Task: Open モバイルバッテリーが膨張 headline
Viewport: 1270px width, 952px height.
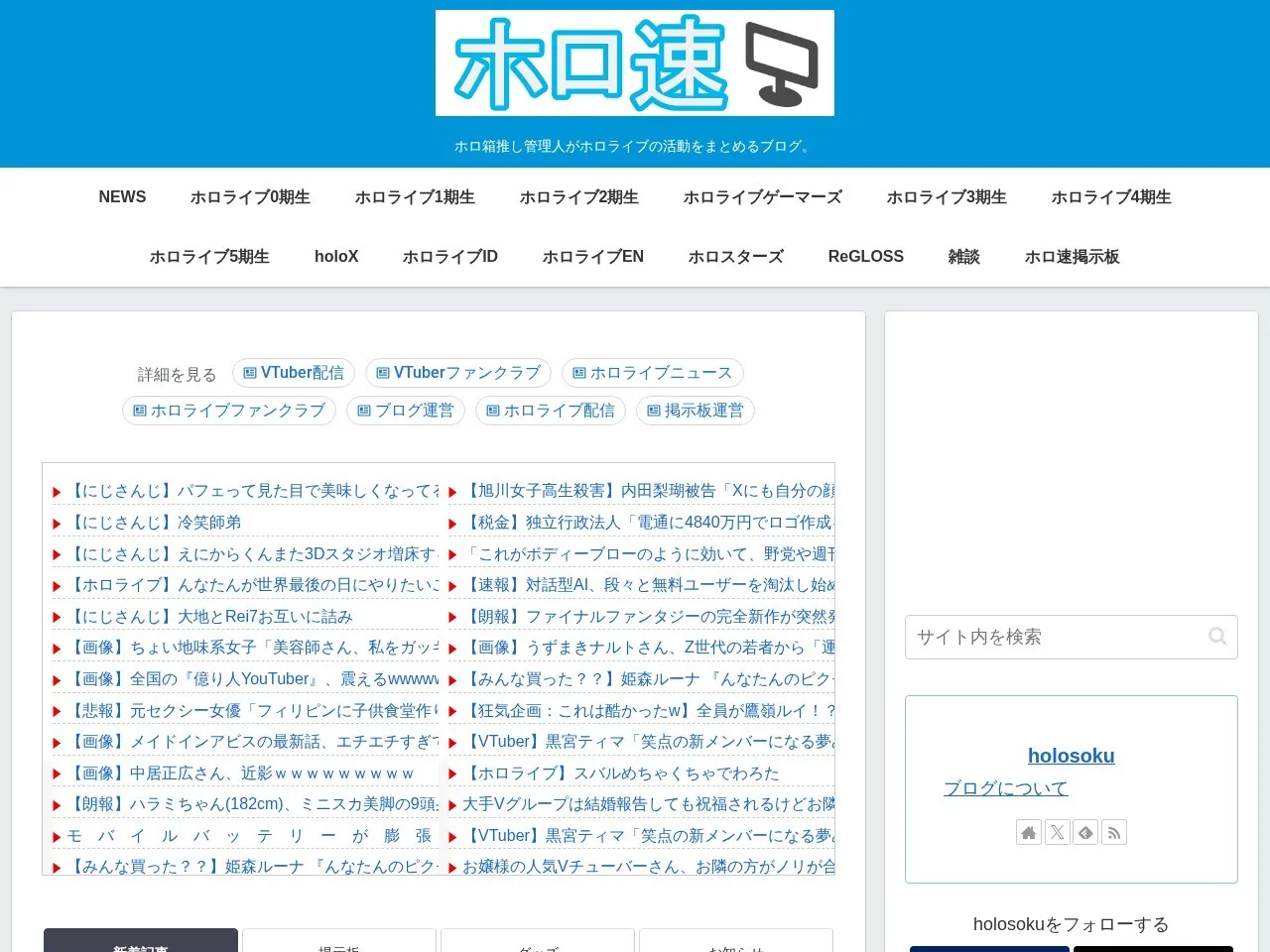Action: [x=250, y=836]
